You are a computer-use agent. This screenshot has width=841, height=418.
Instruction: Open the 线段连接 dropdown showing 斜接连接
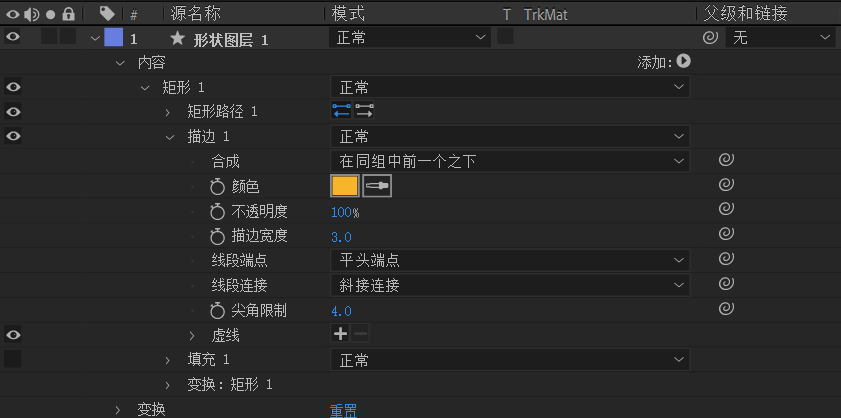tap(510, 286)
